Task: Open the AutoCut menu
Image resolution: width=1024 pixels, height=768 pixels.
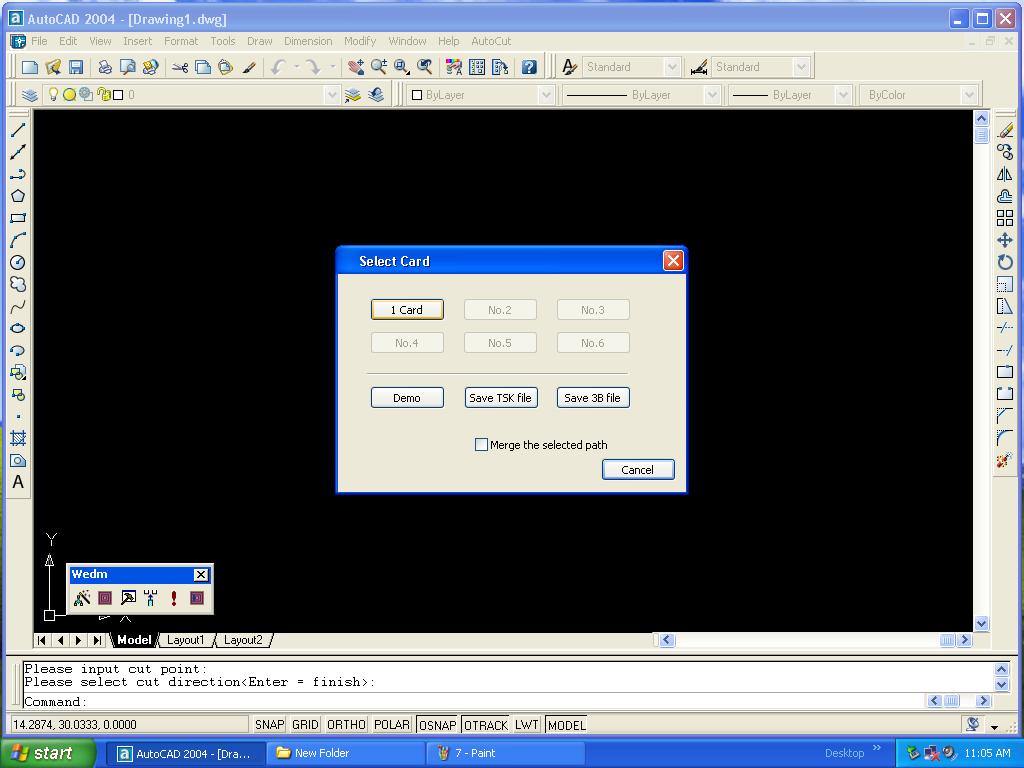Action: point(491,41)
